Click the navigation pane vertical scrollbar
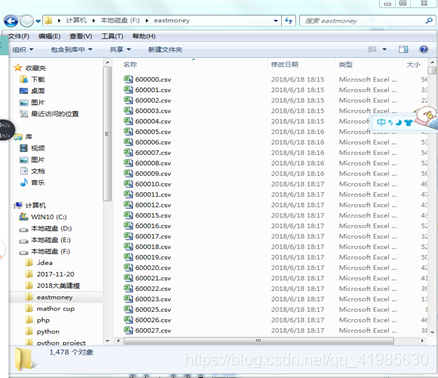 (x=107, y=133)
